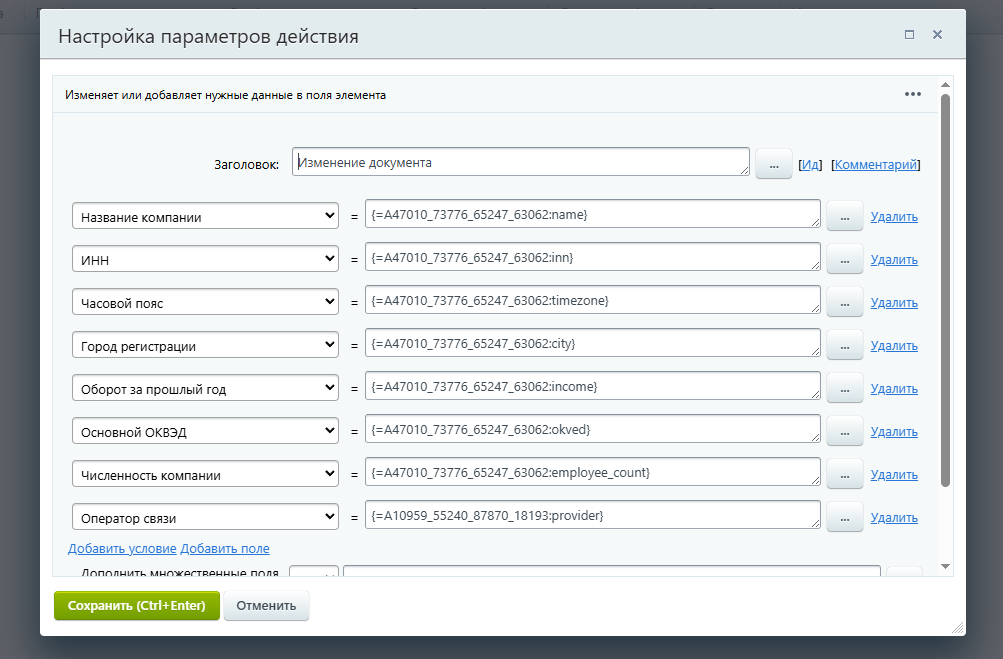Image resolution: width=1003 pixels, height=659 pixels.
Task: Click the three-dot menu icon in description bar
Action: tap(912, 94)
